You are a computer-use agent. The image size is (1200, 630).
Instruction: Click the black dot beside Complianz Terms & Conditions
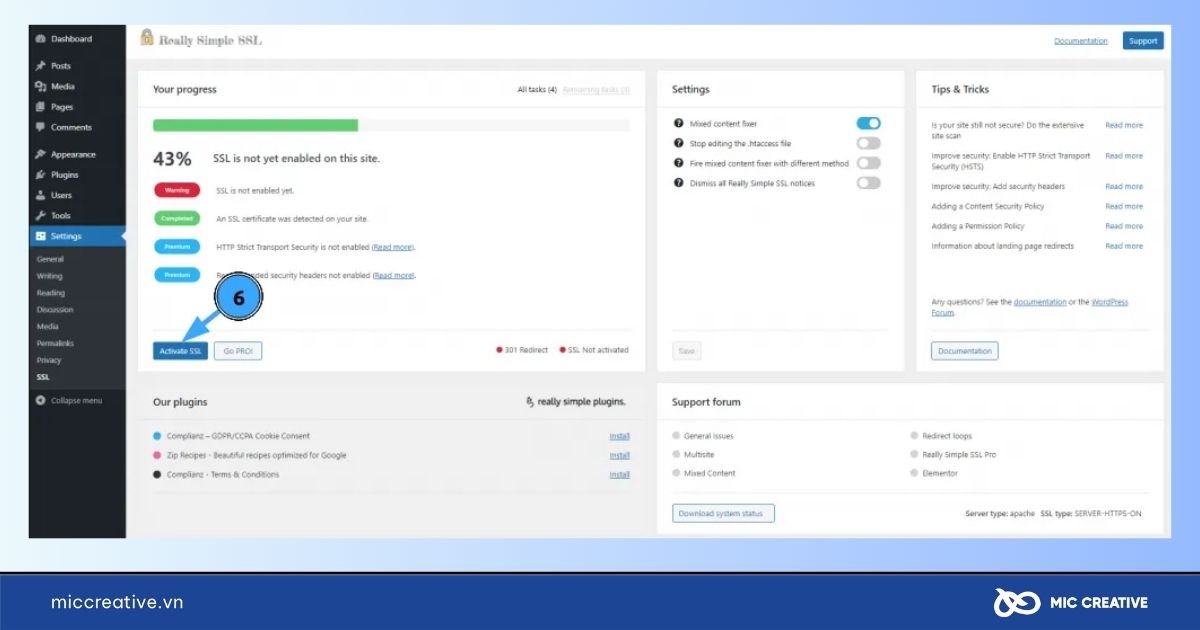tap(158, 475)
